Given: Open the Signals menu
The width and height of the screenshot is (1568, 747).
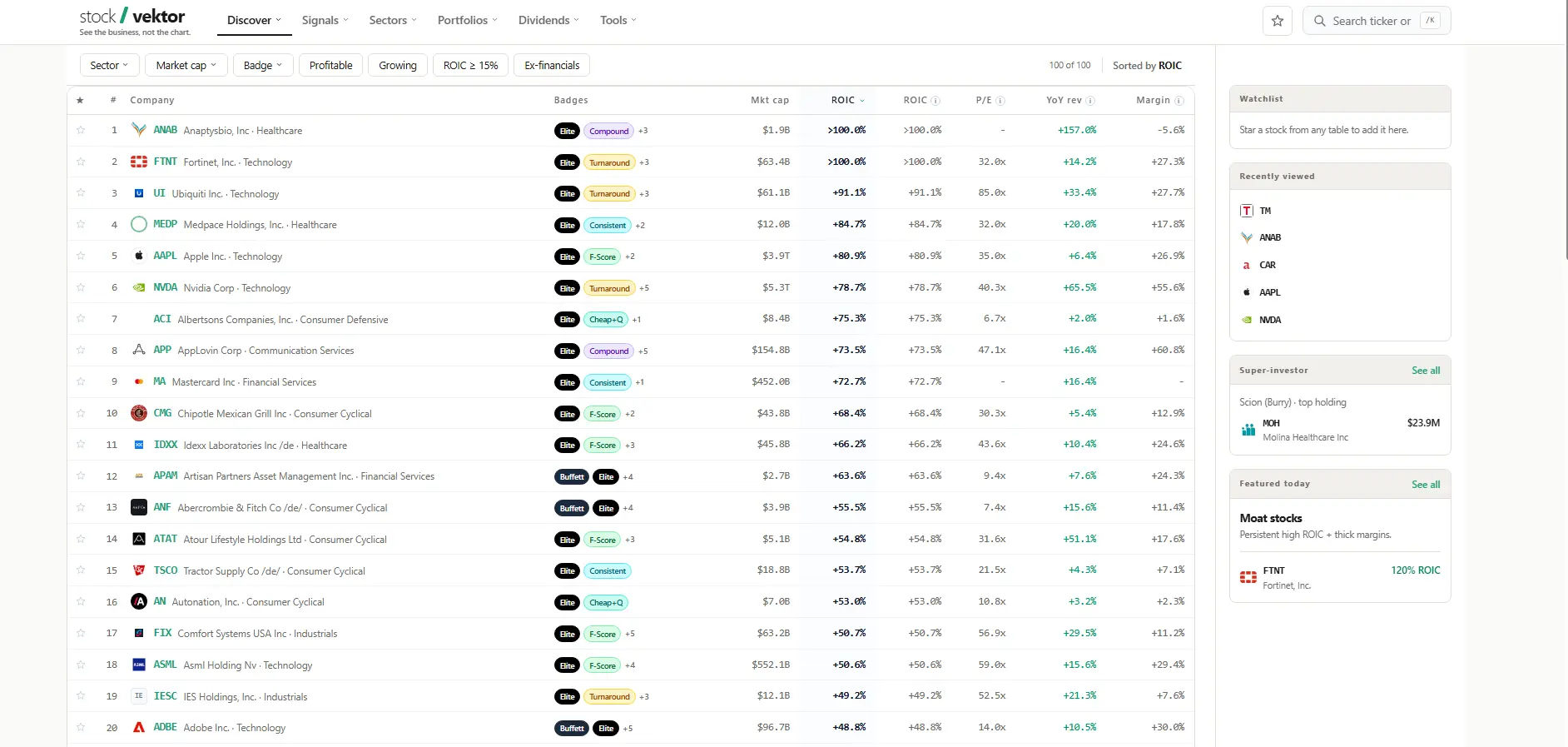Looking at the screenshot, I should [325, 20].
